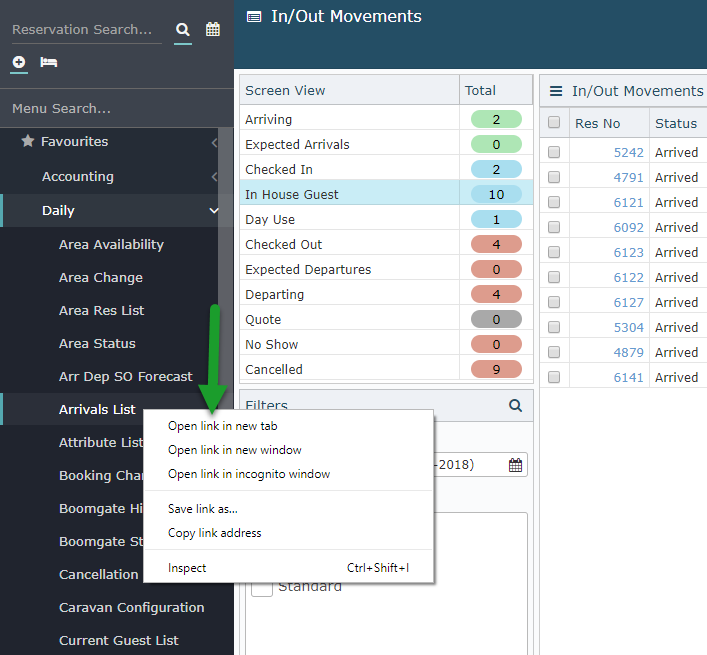
Task: Open reservation number 6141 link
Action: 629,377
